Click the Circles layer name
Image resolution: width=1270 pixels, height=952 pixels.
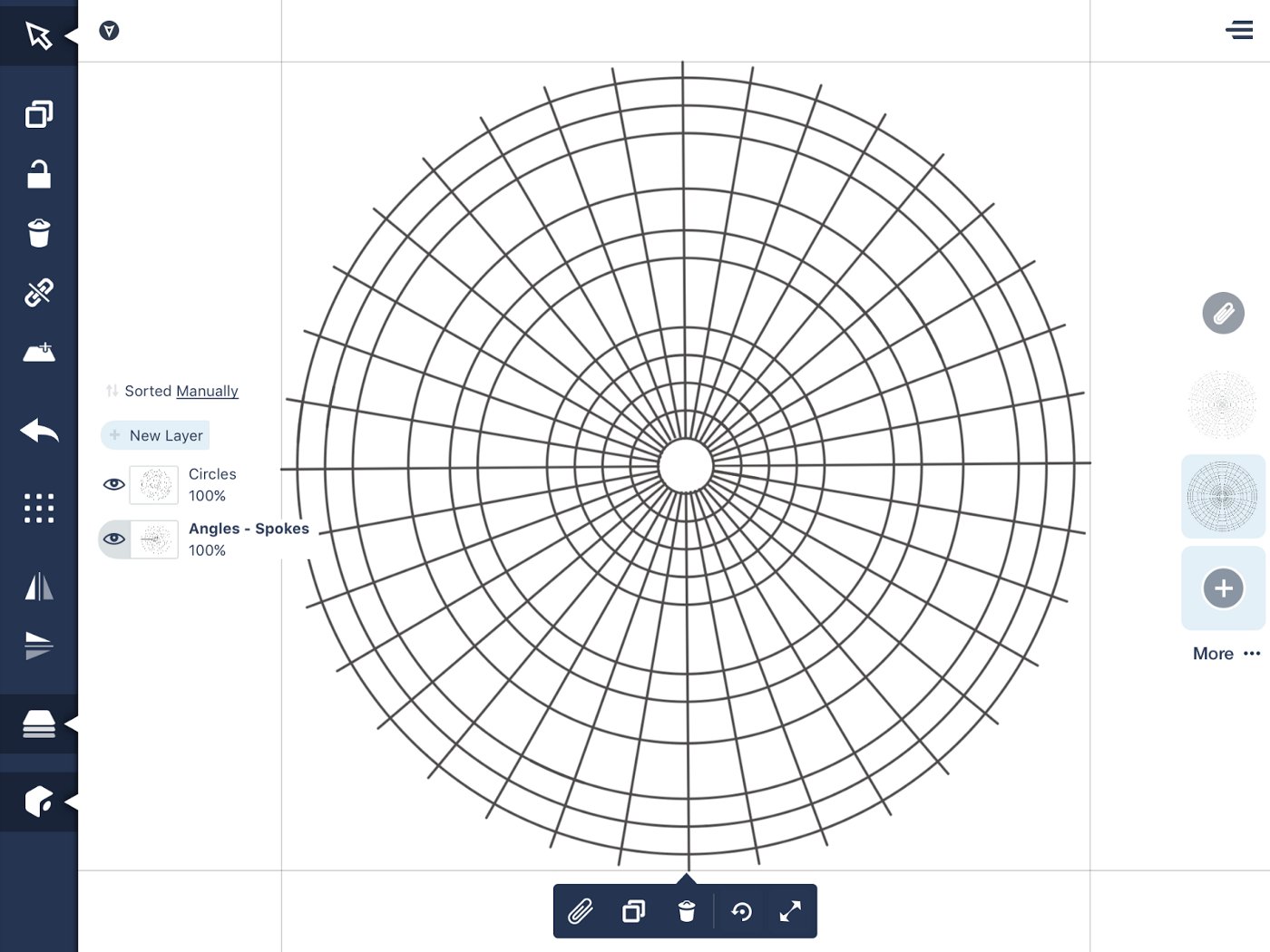pyautogui.click(x=212, y=474)
